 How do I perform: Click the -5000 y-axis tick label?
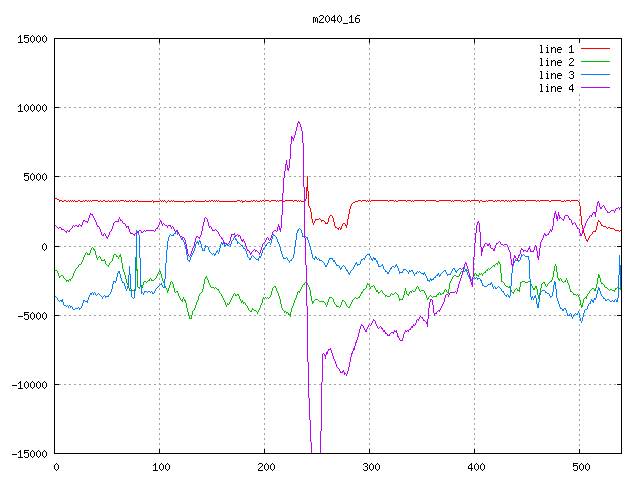32,315
